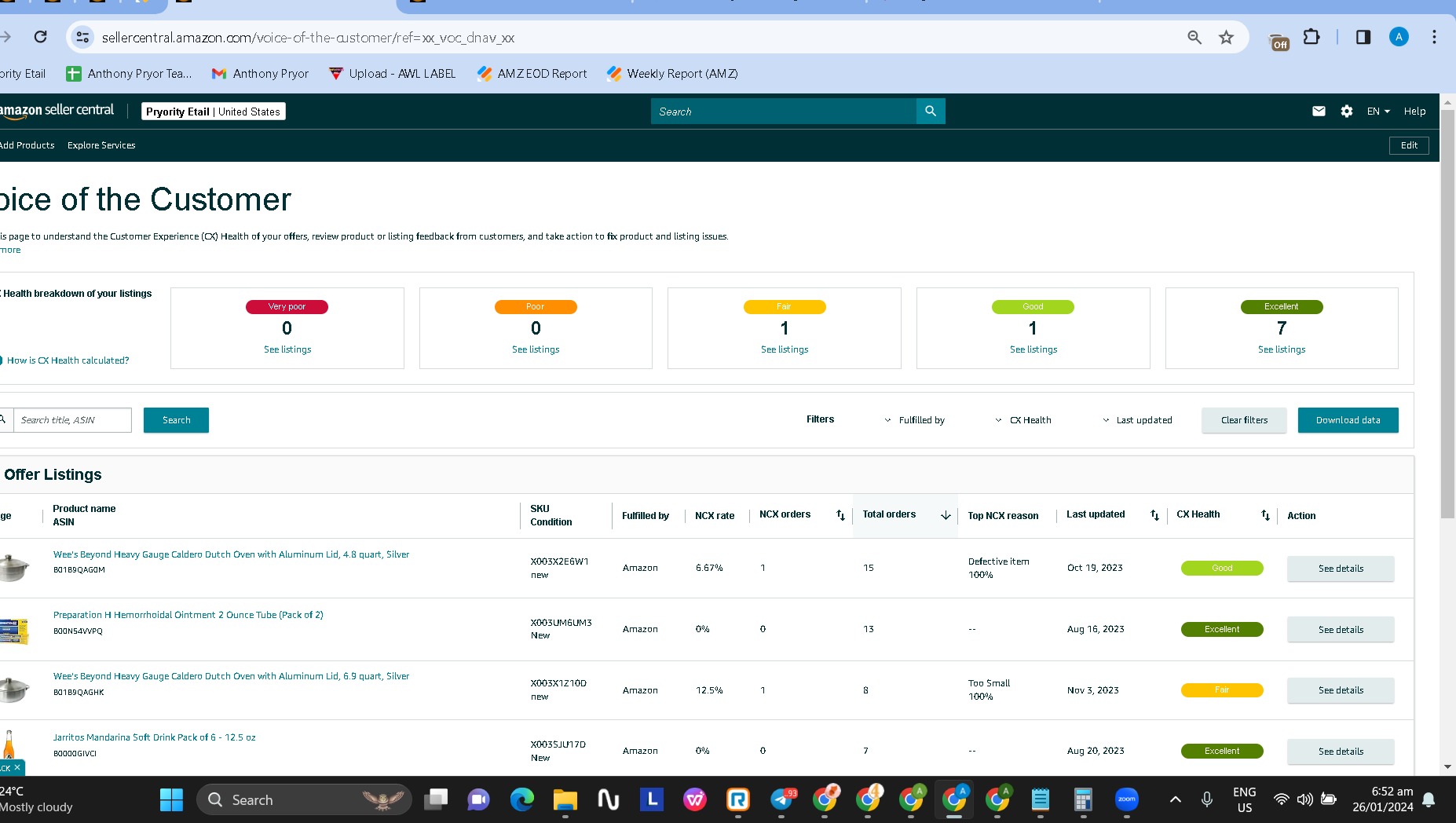See listings under Fair
The width and height of the screenshot is (1456, 823).
785,349
